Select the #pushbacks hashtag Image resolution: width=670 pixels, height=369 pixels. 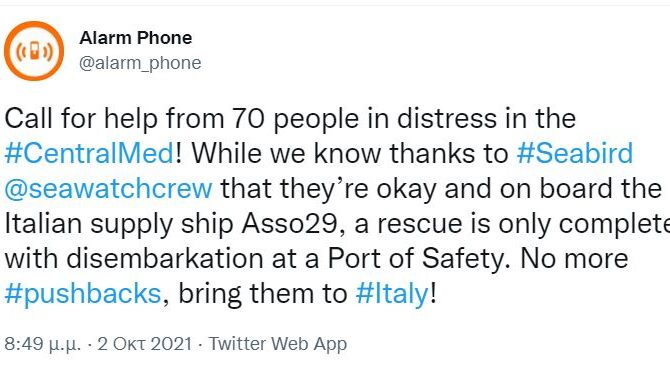(x=83, y=293)
